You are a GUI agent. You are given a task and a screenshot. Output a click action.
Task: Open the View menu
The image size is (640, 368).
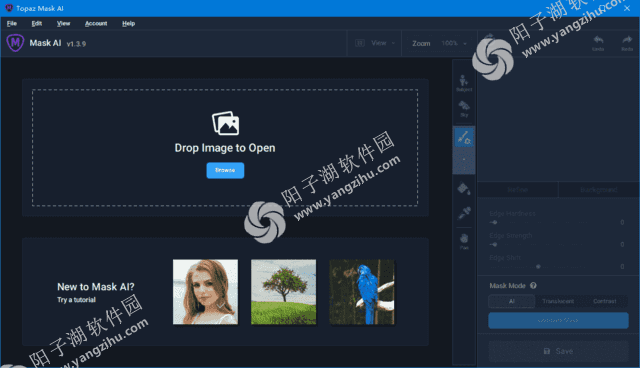[63, 23]
